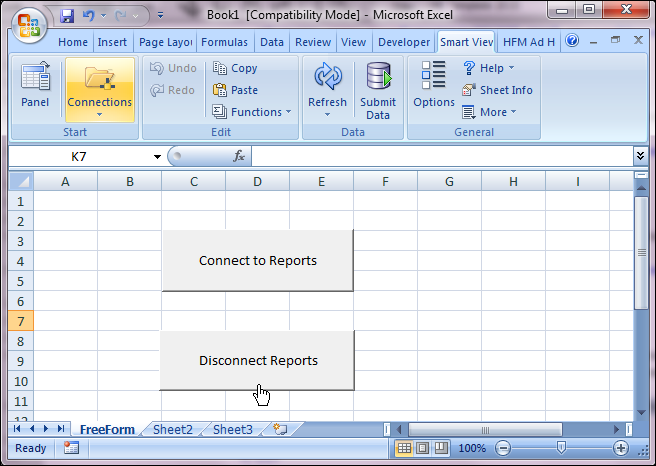Click the 100% zoom level
The height and width of the screenshot is (466, 656).
pyautogui.click(x=472, y=448)
